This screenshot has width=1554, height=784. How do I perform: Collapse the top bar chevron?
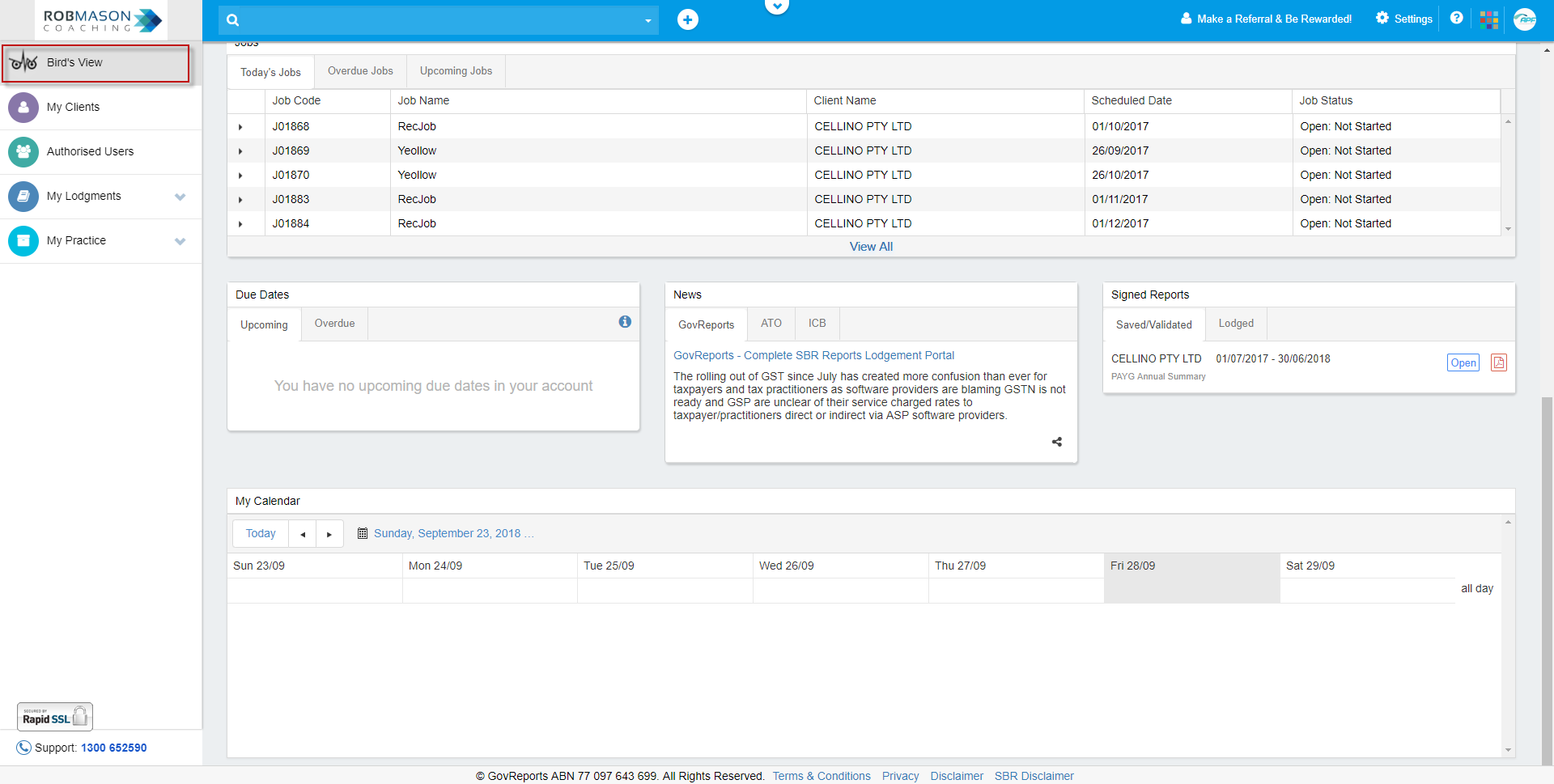(777, 6)
